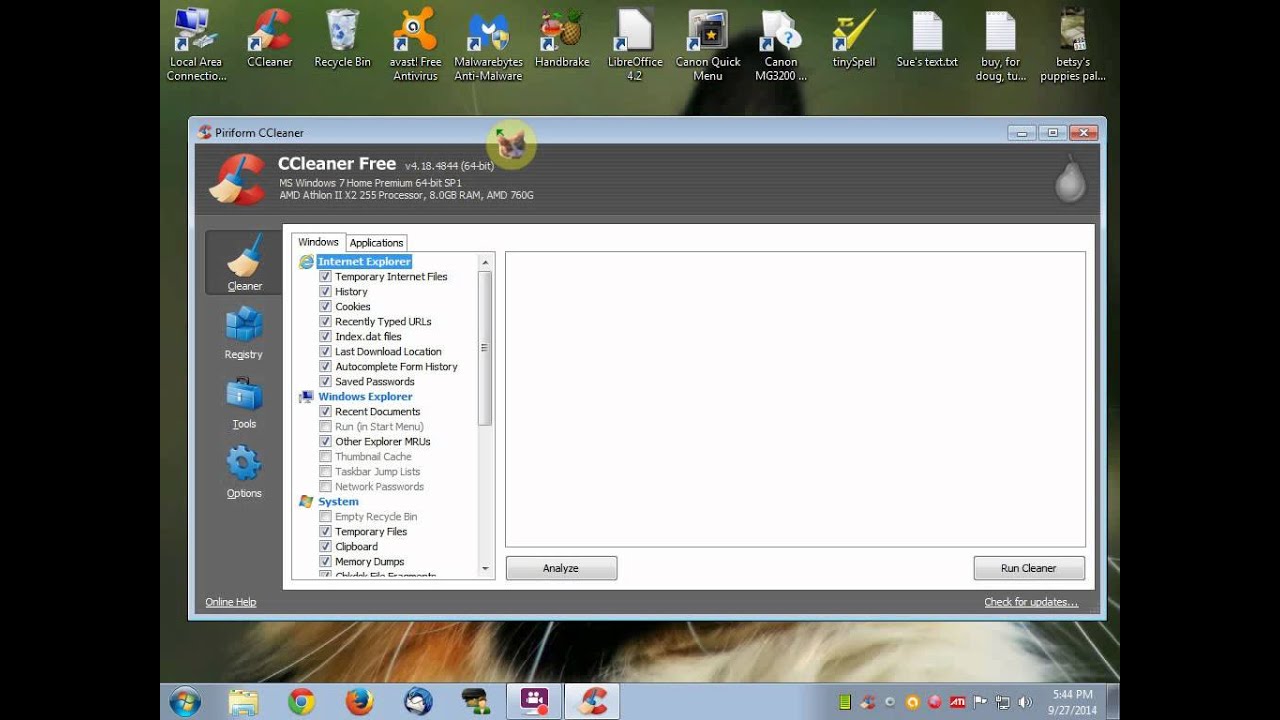Uncheck Temporary Internet Files
The image size is (1280, 720).
(x=325, y=277)
